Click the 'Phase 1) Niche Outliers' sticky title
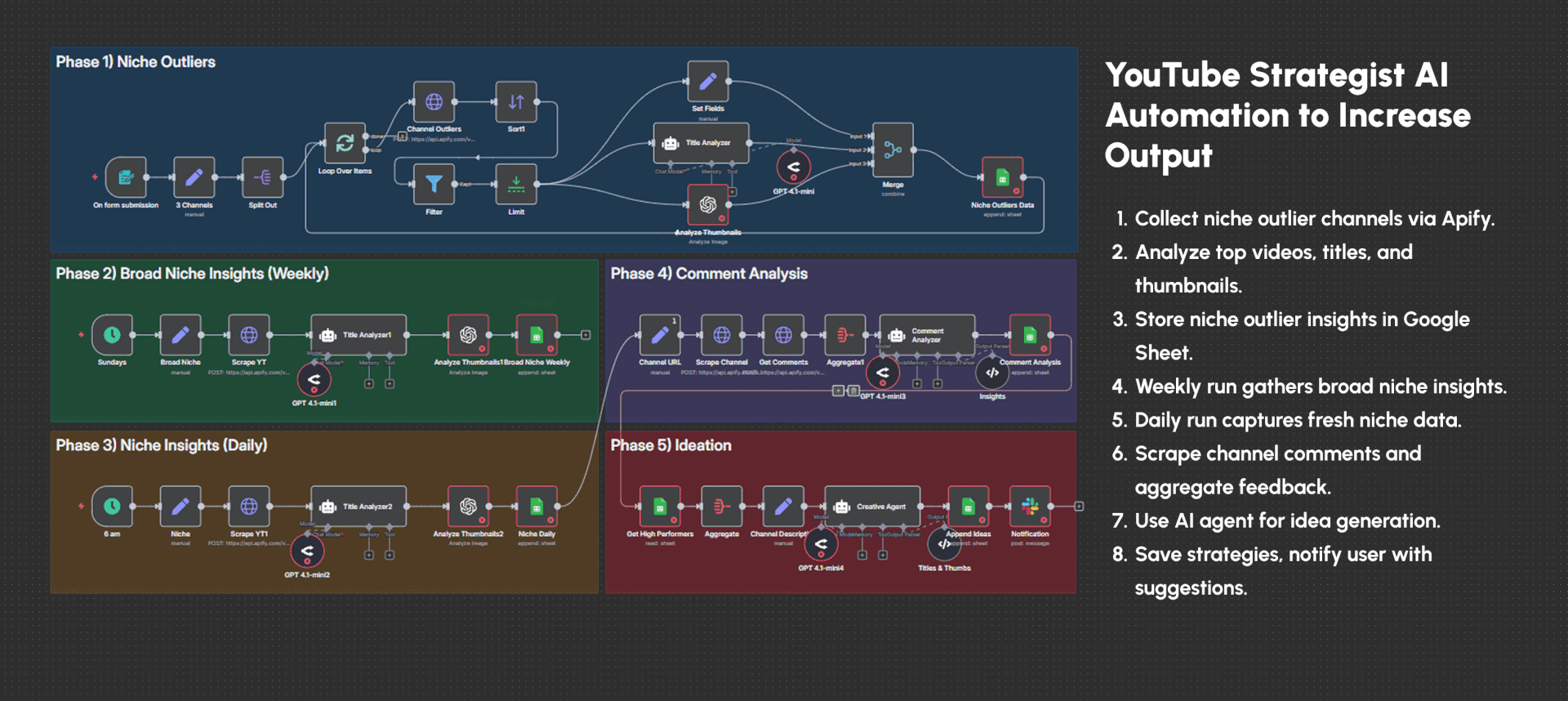Screen dimensions: 1568x701 (136, 62)
